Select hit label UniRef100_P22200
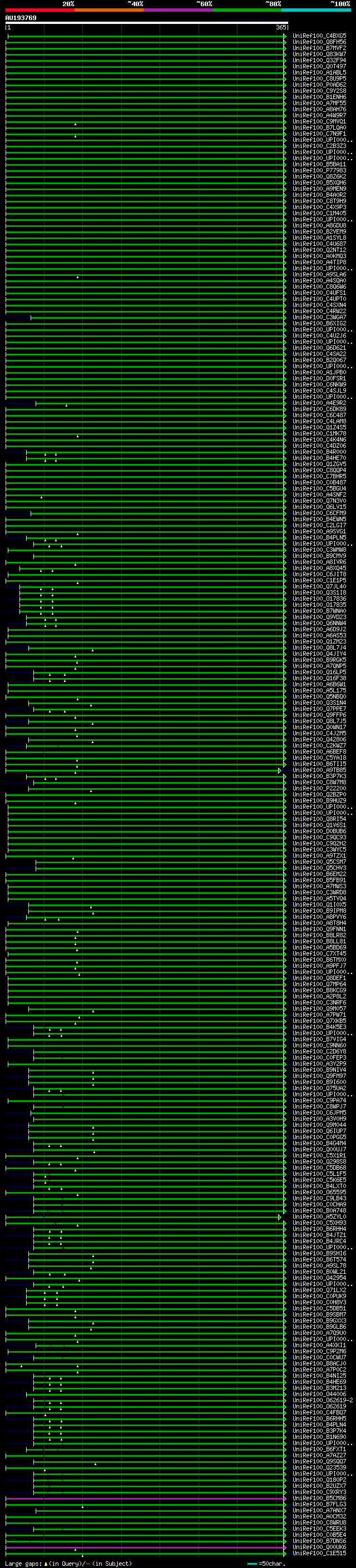Screen dimensions: 356x1568 click(319, 788)
